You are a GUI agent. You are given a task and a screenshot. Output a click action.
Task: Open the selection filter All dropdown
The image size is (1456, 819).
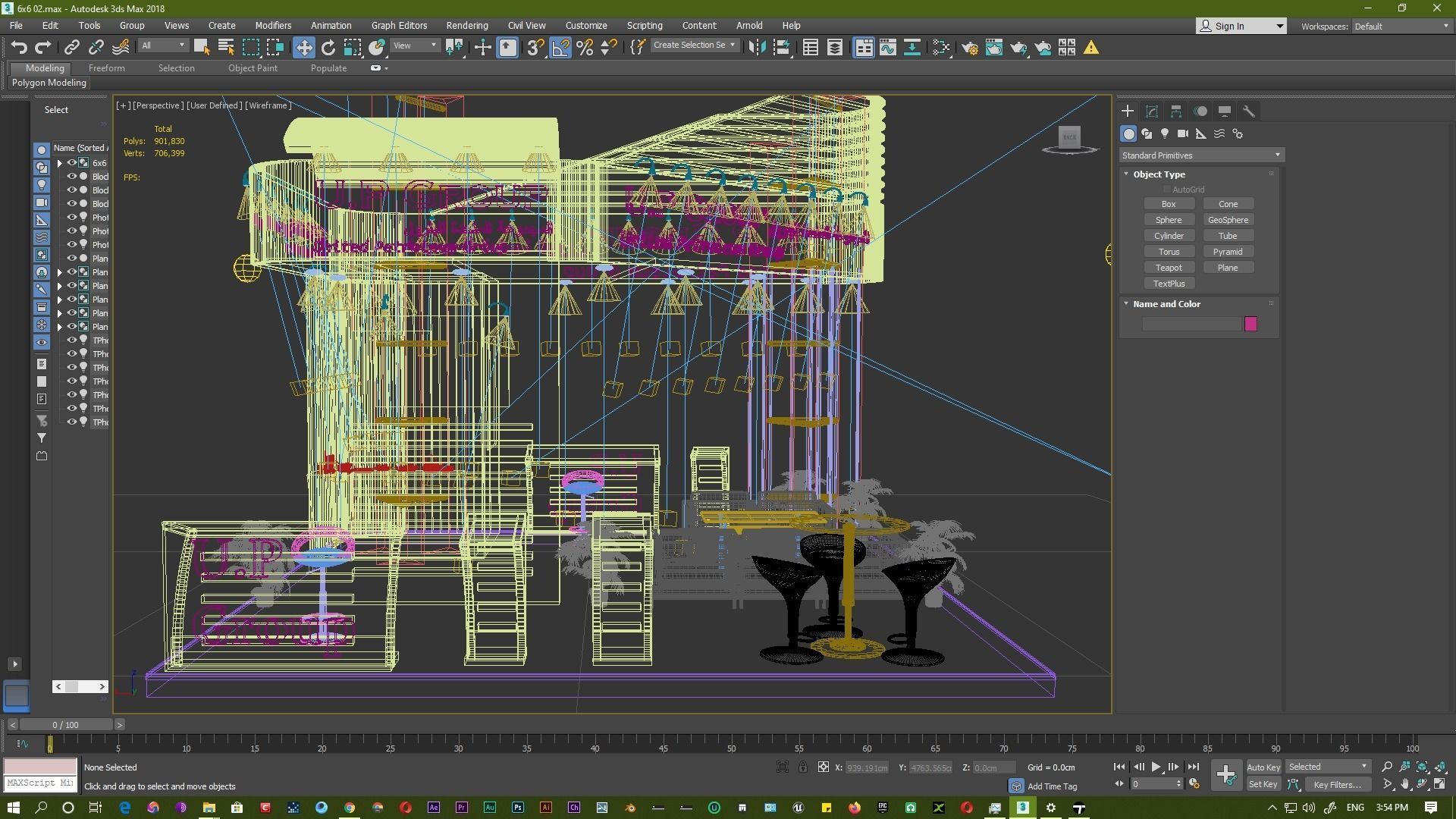click(163, 45)
